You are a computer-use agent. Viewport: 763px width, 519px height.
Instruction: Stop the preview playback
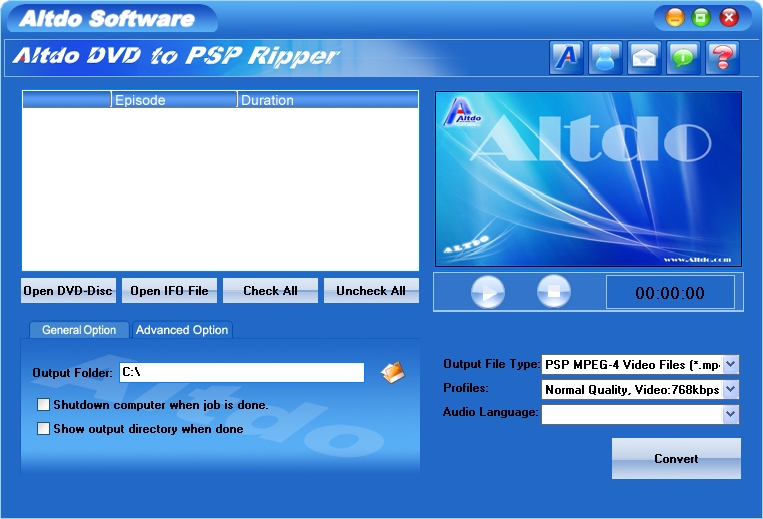554,291
